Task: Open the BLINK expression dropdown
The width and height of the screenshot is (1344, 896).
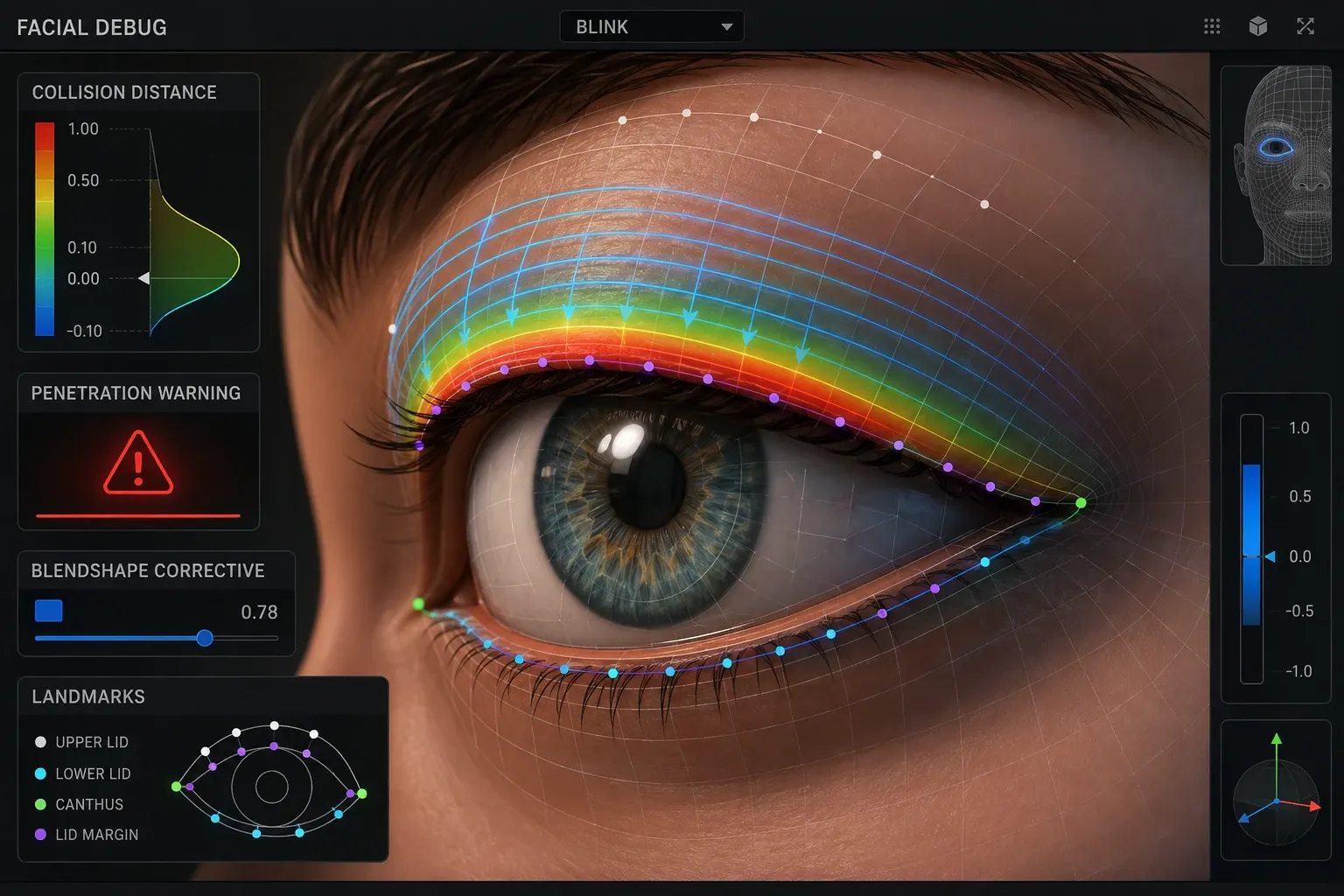Action: [x=652, y=26]
